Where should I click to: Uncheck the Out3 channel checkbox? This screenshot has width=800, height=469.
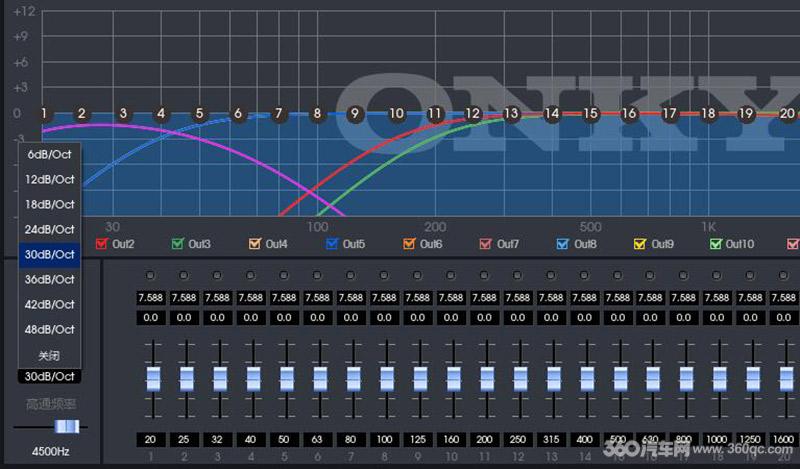pyautogui.click(x=178, y=244)
